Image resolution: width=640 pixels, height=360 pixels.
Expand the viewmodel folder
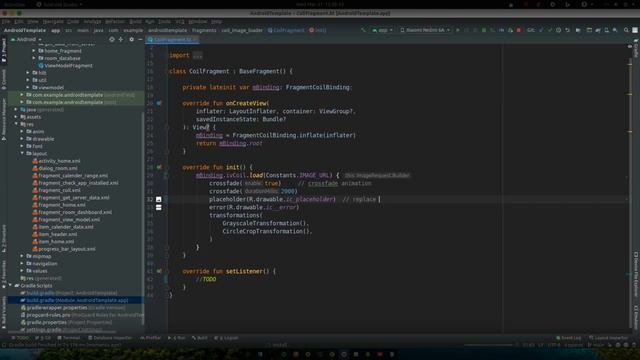click(x=28, y=88)
